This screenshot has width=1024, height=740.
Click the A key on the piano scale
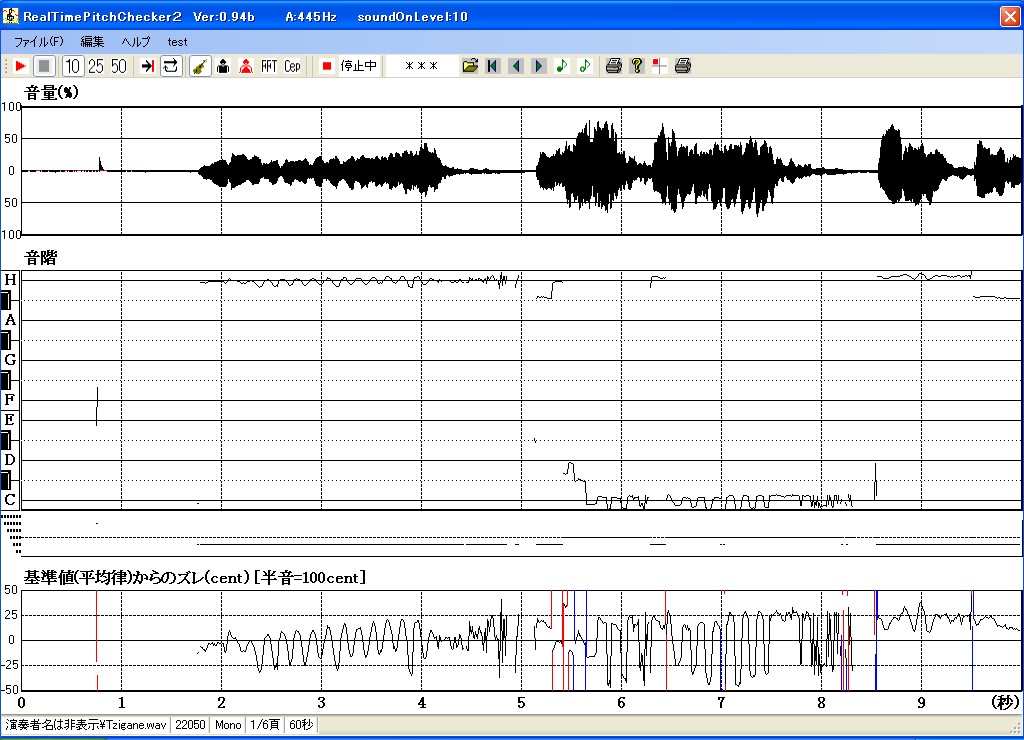click(x=10, y=320)
